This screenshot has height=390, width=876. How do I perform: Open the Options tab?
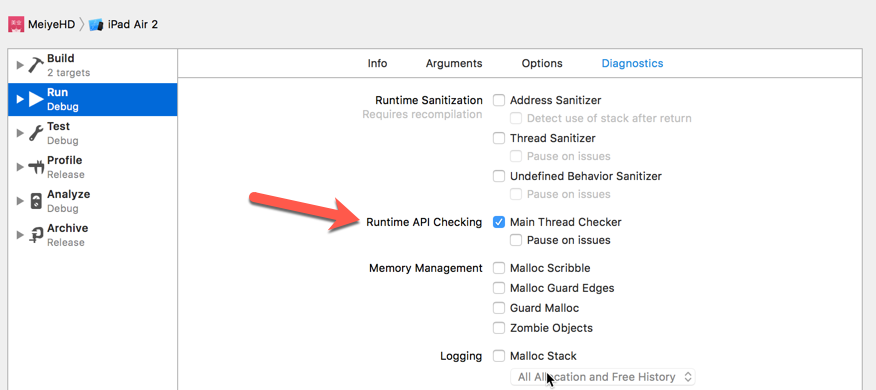coord(542,63)
